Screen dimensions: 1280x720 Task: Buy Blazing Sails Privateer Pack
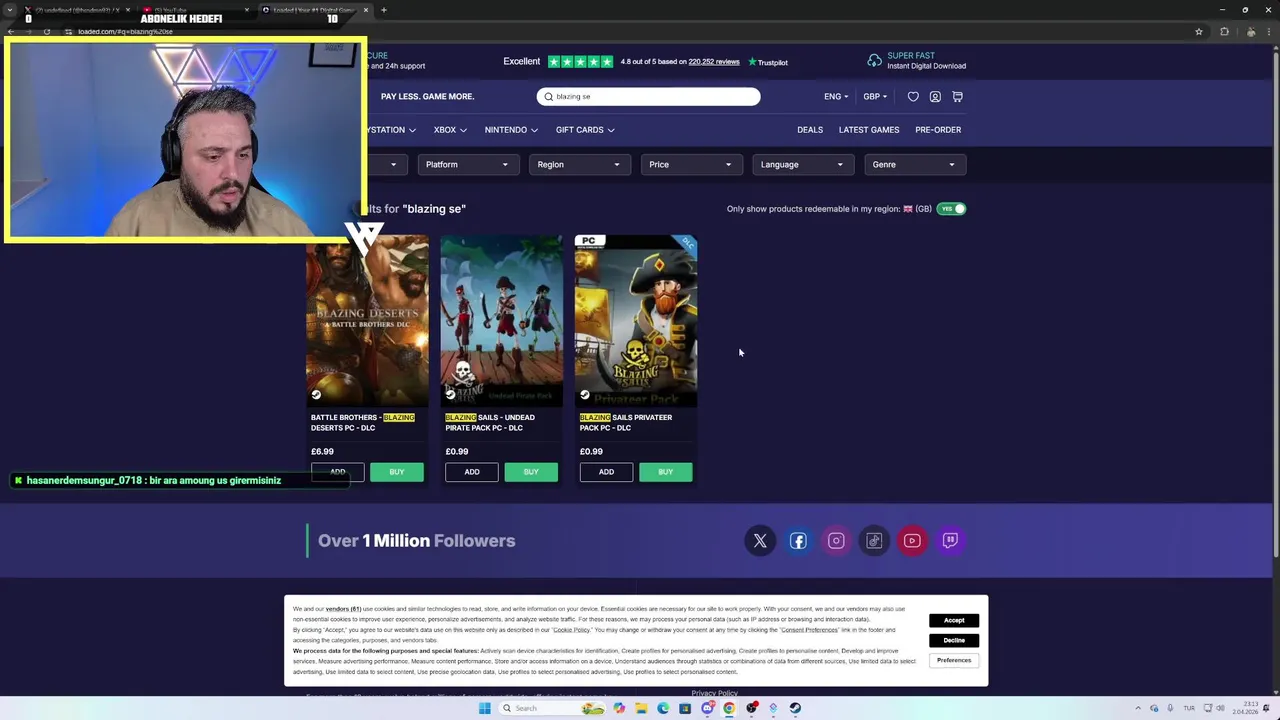666,472
